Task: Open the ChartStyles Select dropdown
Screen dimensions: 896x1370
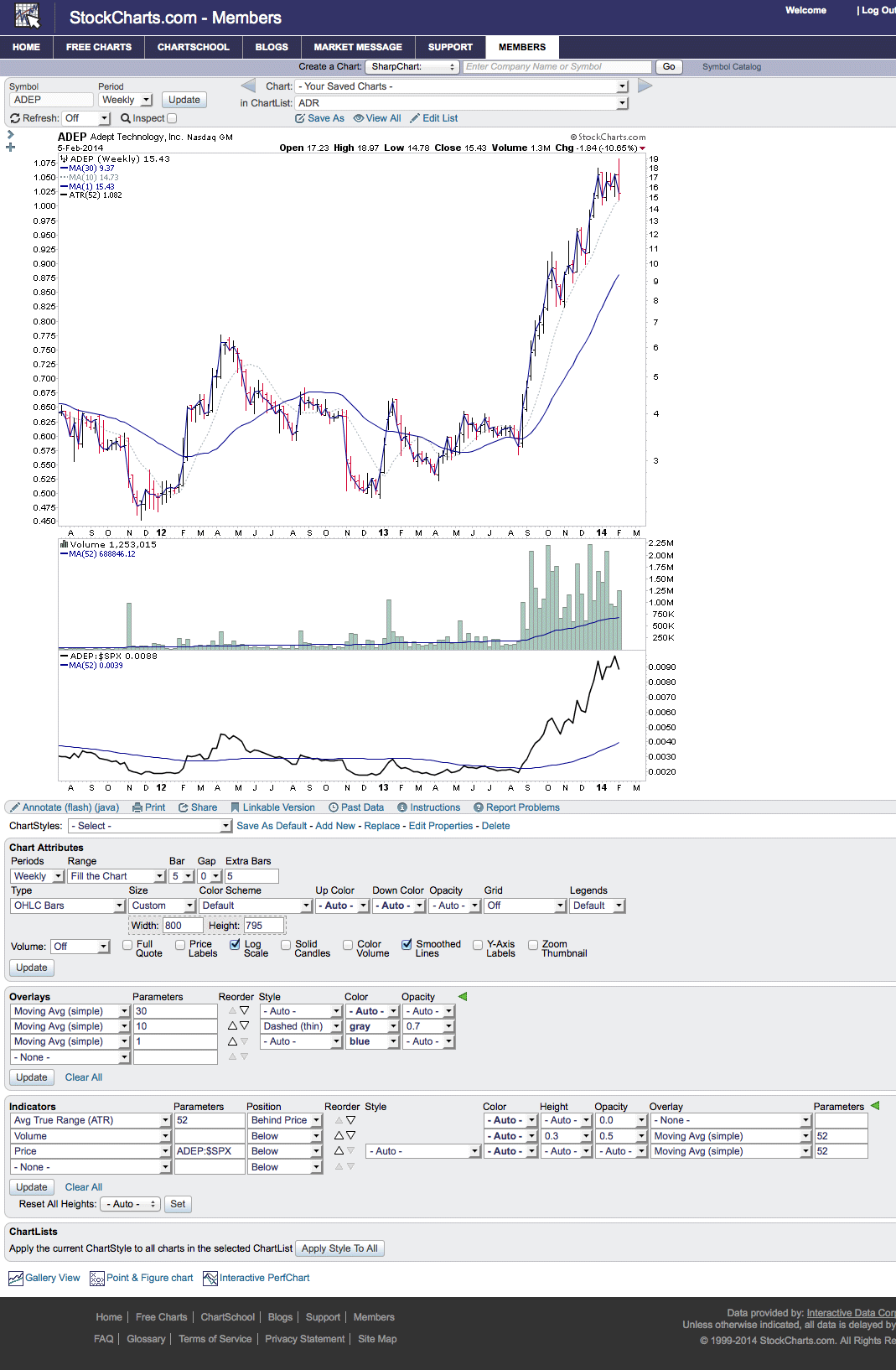Action: point(150,826)
